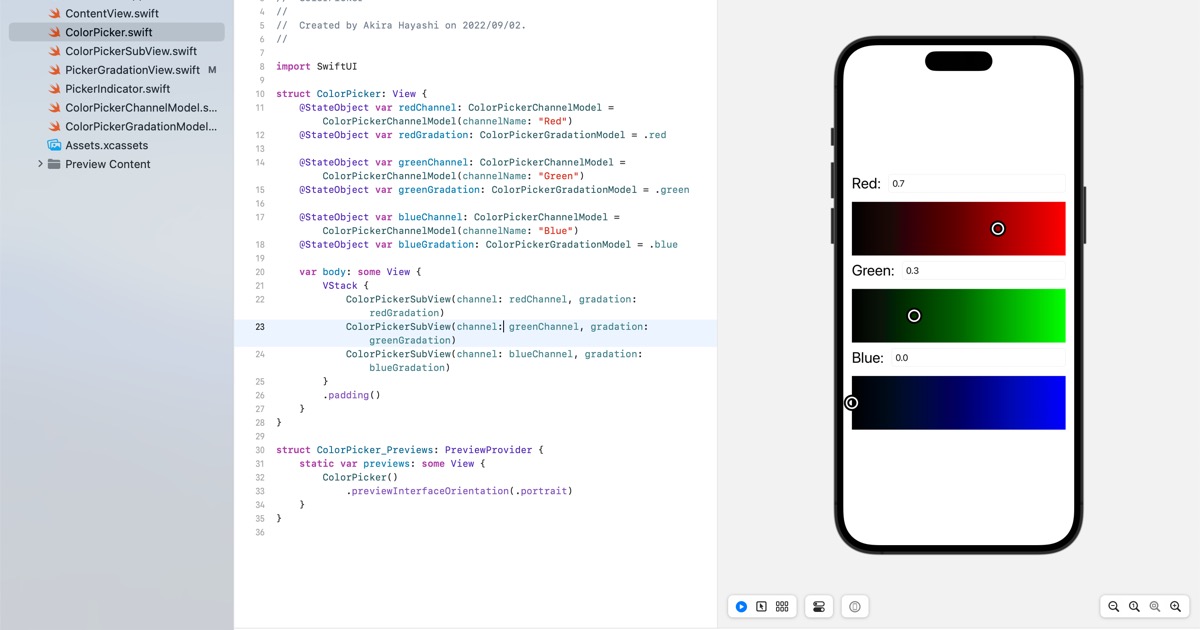The height and width of the screenshot is (630, 1200).
Task: Click the Red value field showing 0.7
Action: click(976, 184)
